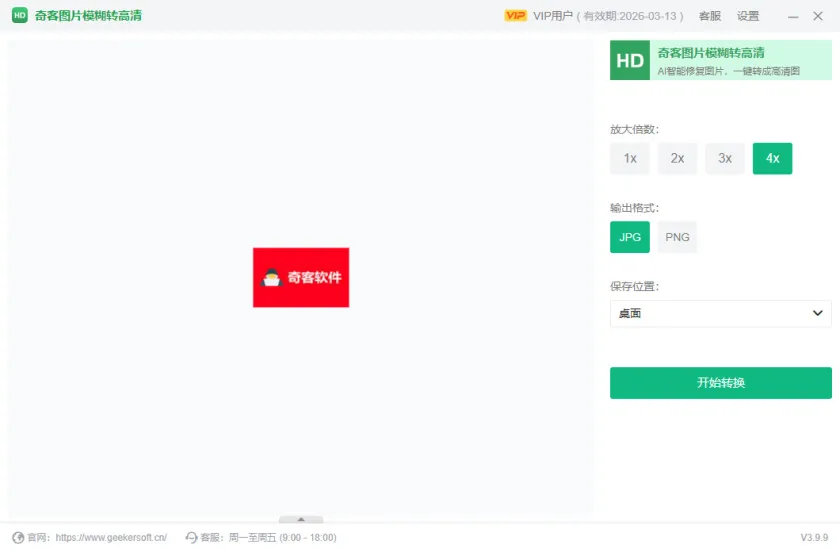Minimize the application window
Image resolution: width=840 pixels, height=552 pixels.
793,17
